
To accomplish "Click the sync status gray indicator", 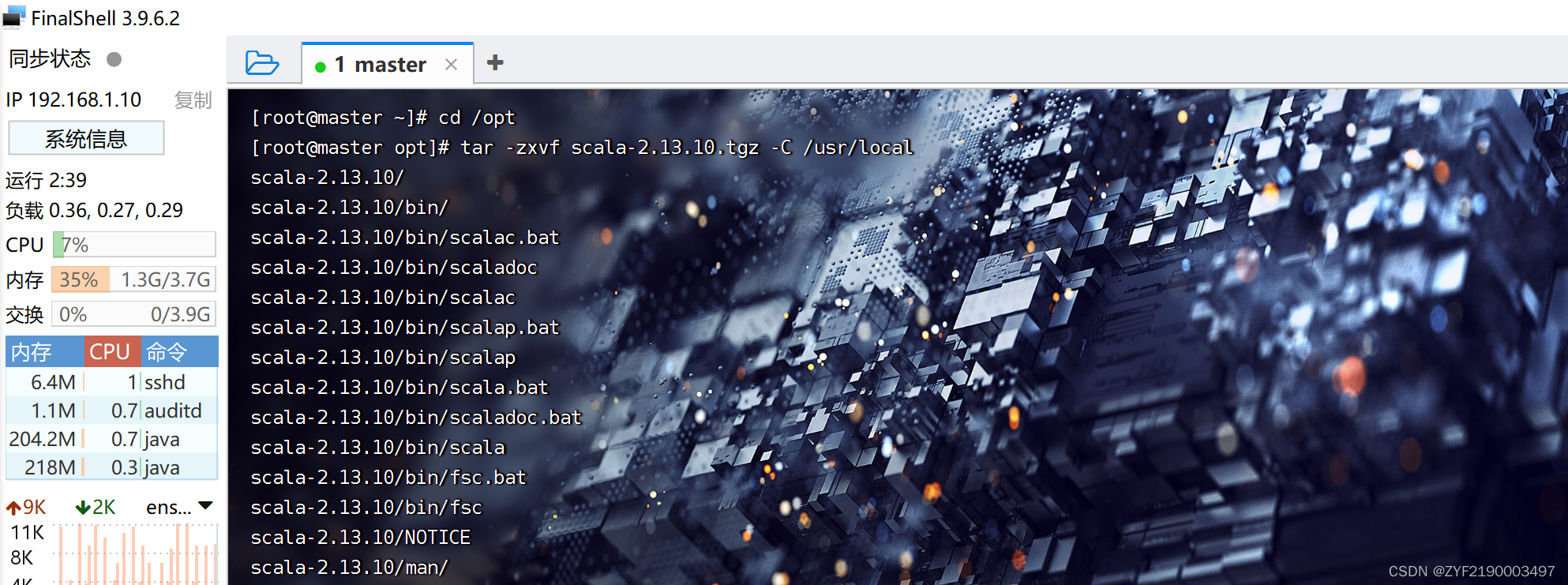I will tap(114, 59).
